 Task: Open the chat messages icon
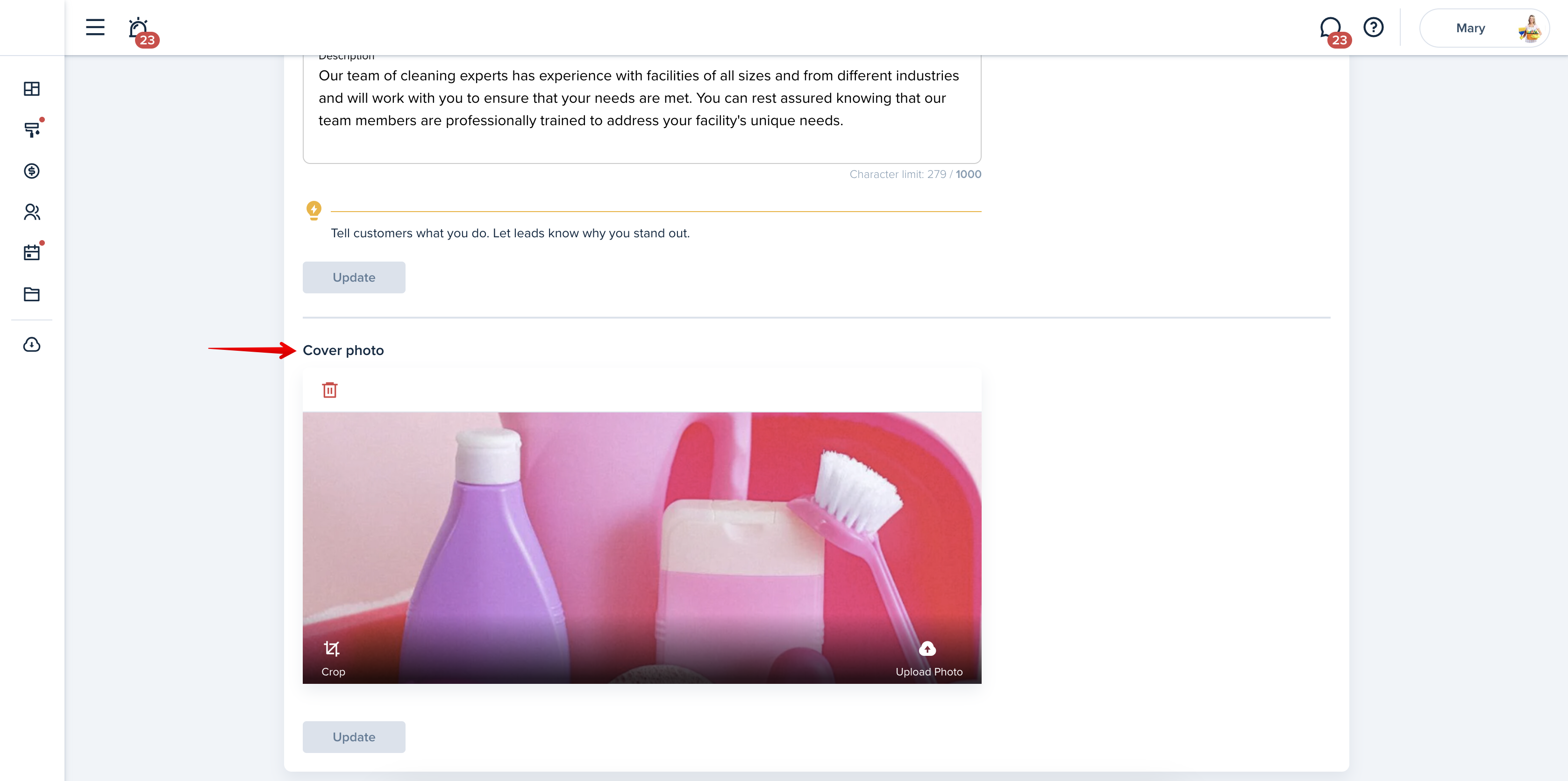pos(1331,28)
